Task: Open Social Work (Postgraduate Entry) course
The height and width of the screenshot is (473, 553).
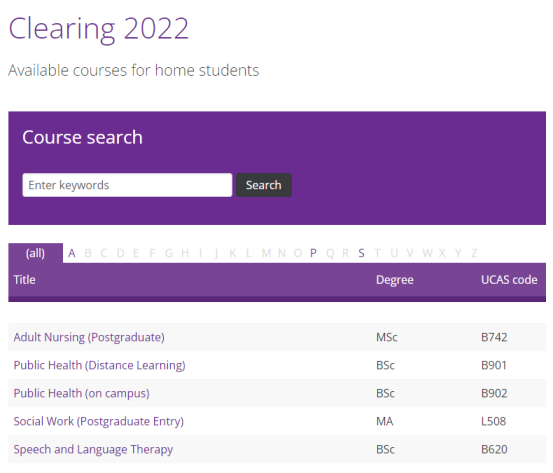Action: pyautogui.click(x=98, y=421)
